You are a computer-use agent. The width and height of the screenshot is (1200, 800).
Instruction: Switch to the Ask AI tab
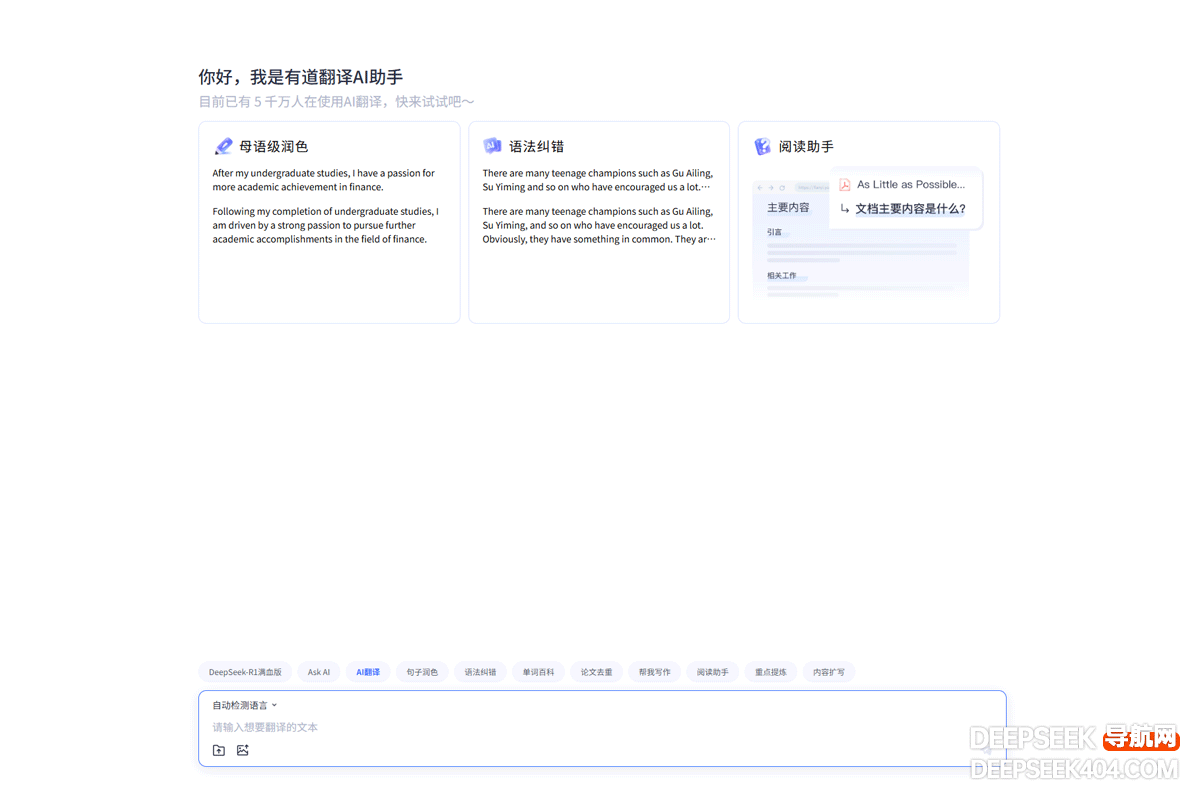[x=319, y=672]
